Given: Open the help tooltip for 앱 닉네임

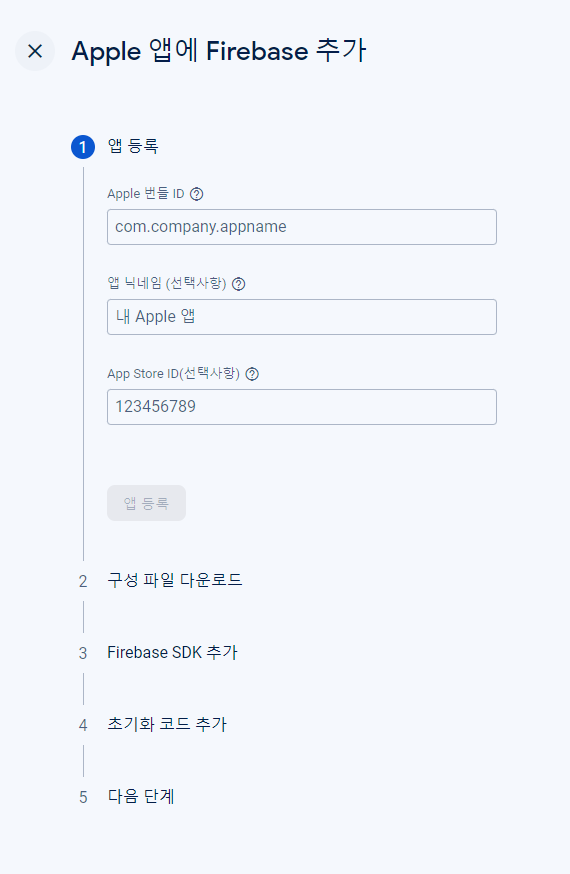Looking at the screenshot, I should pos(238,284).
